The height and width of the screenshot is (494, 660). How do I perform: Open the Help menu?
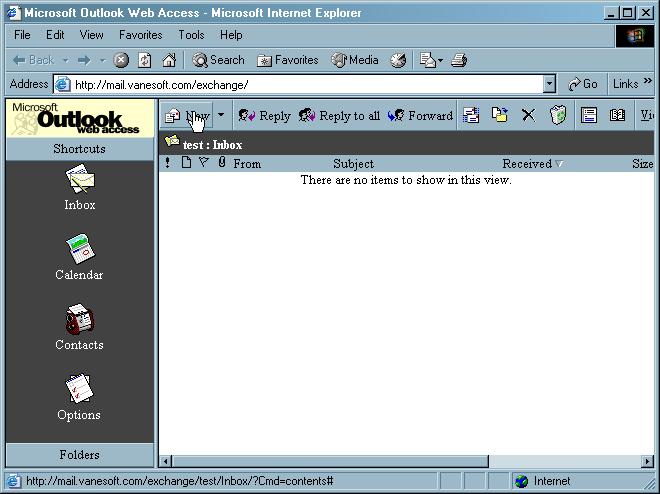pos(231,35)
